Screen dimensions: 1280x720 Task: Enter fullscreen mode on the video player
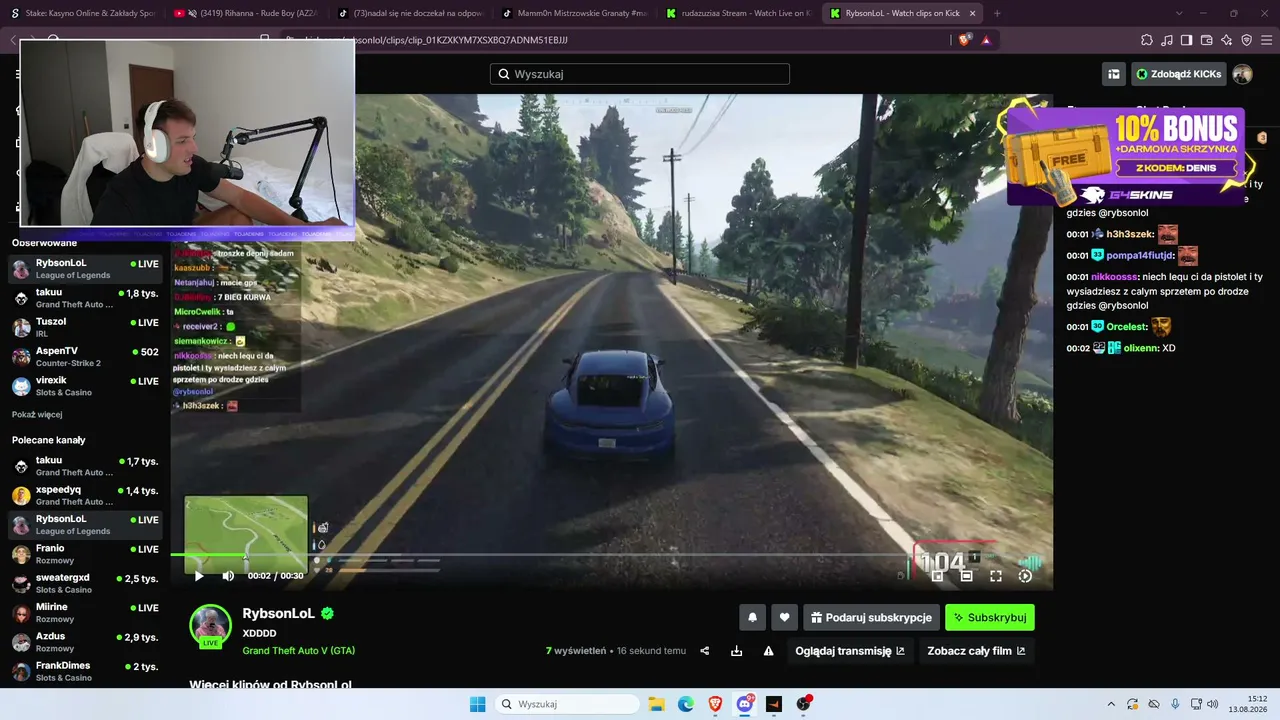click(996, 576)
